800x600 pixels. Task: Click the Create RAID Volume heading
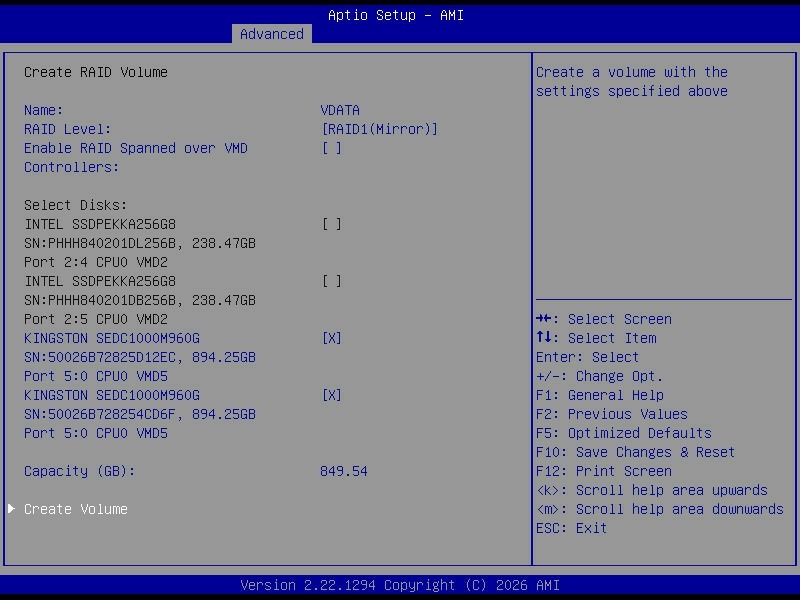coord(95,72)
